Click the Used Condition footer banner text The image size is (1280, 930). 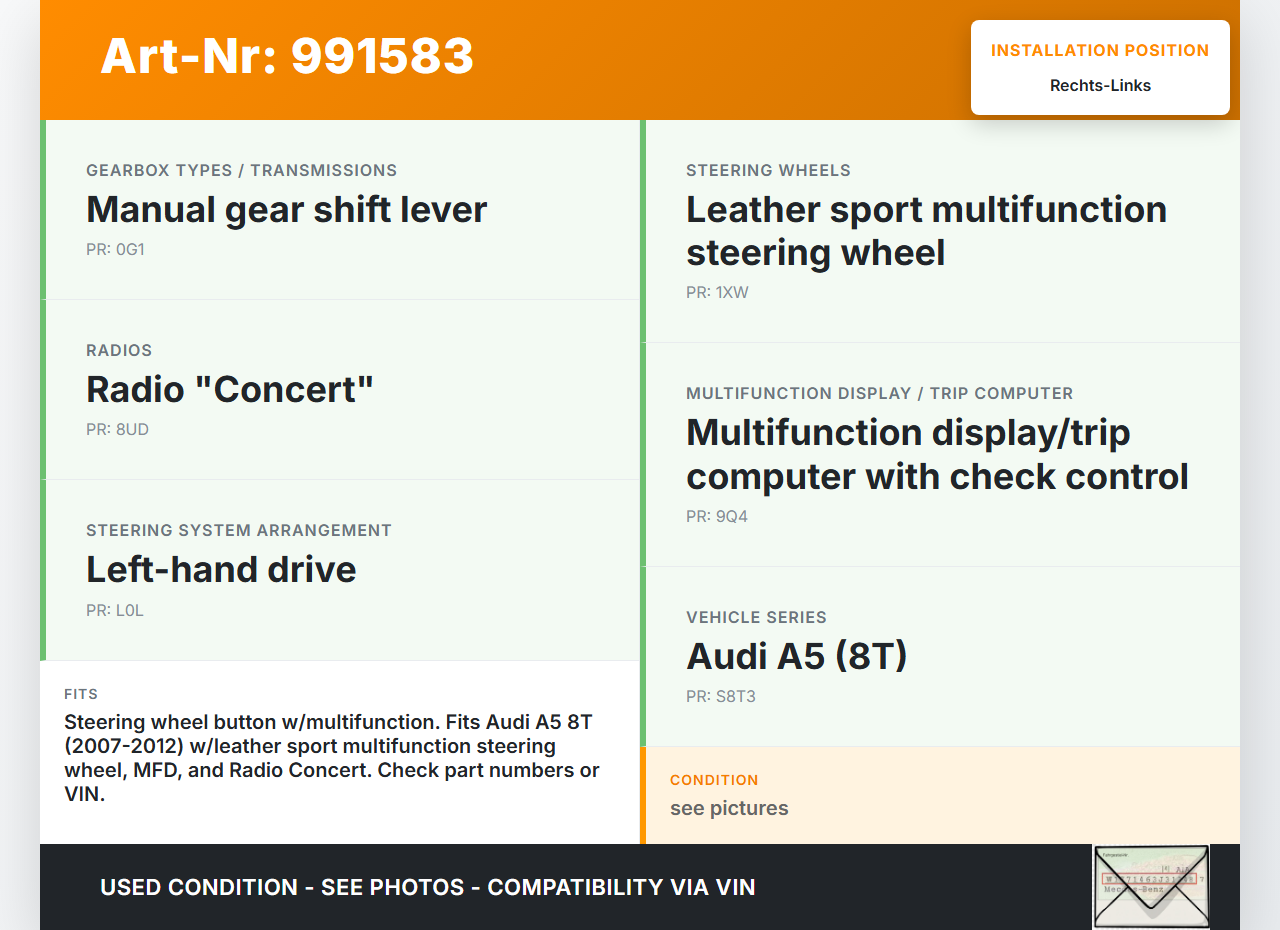pyautogui.click(x=427, y=887)
